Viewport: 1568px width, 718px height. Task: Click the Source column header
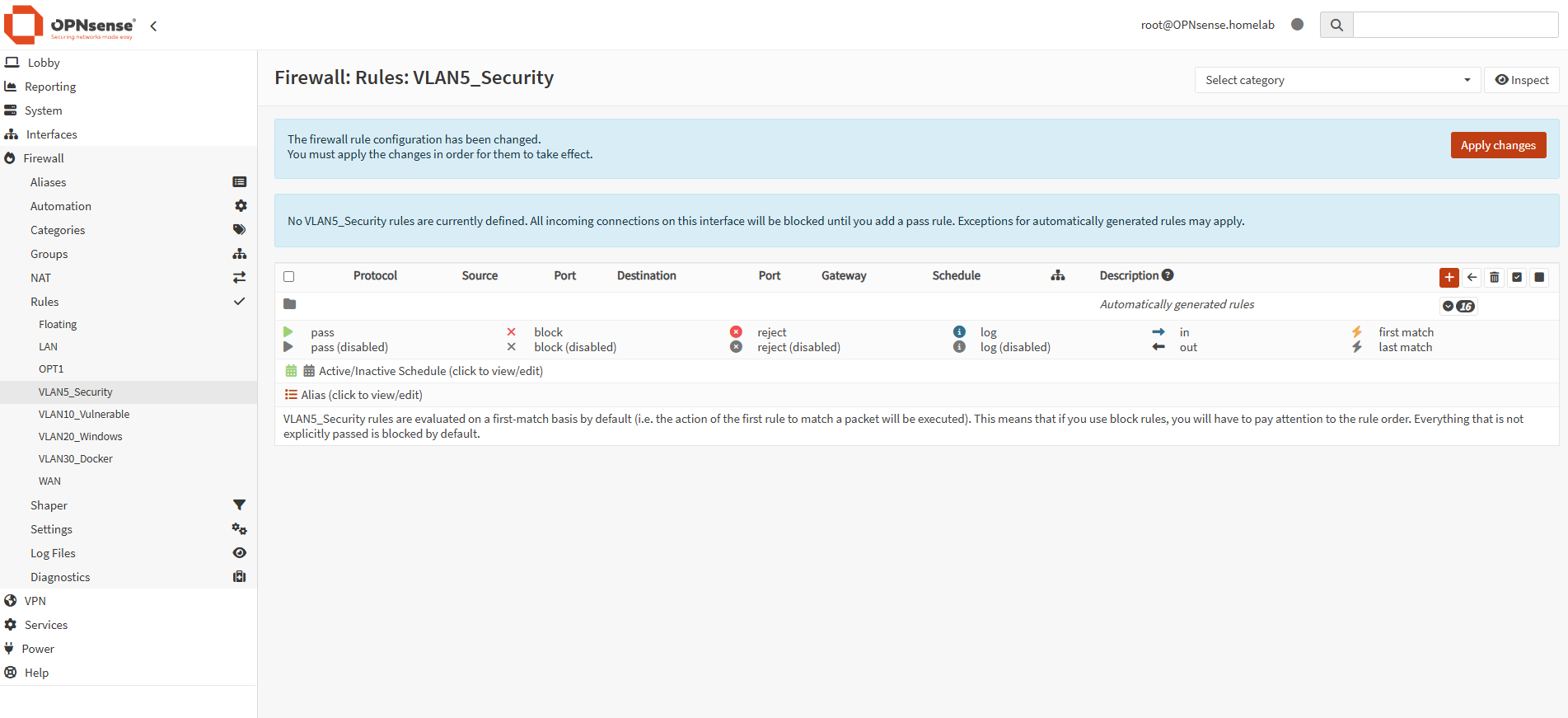tap(480, 275)
